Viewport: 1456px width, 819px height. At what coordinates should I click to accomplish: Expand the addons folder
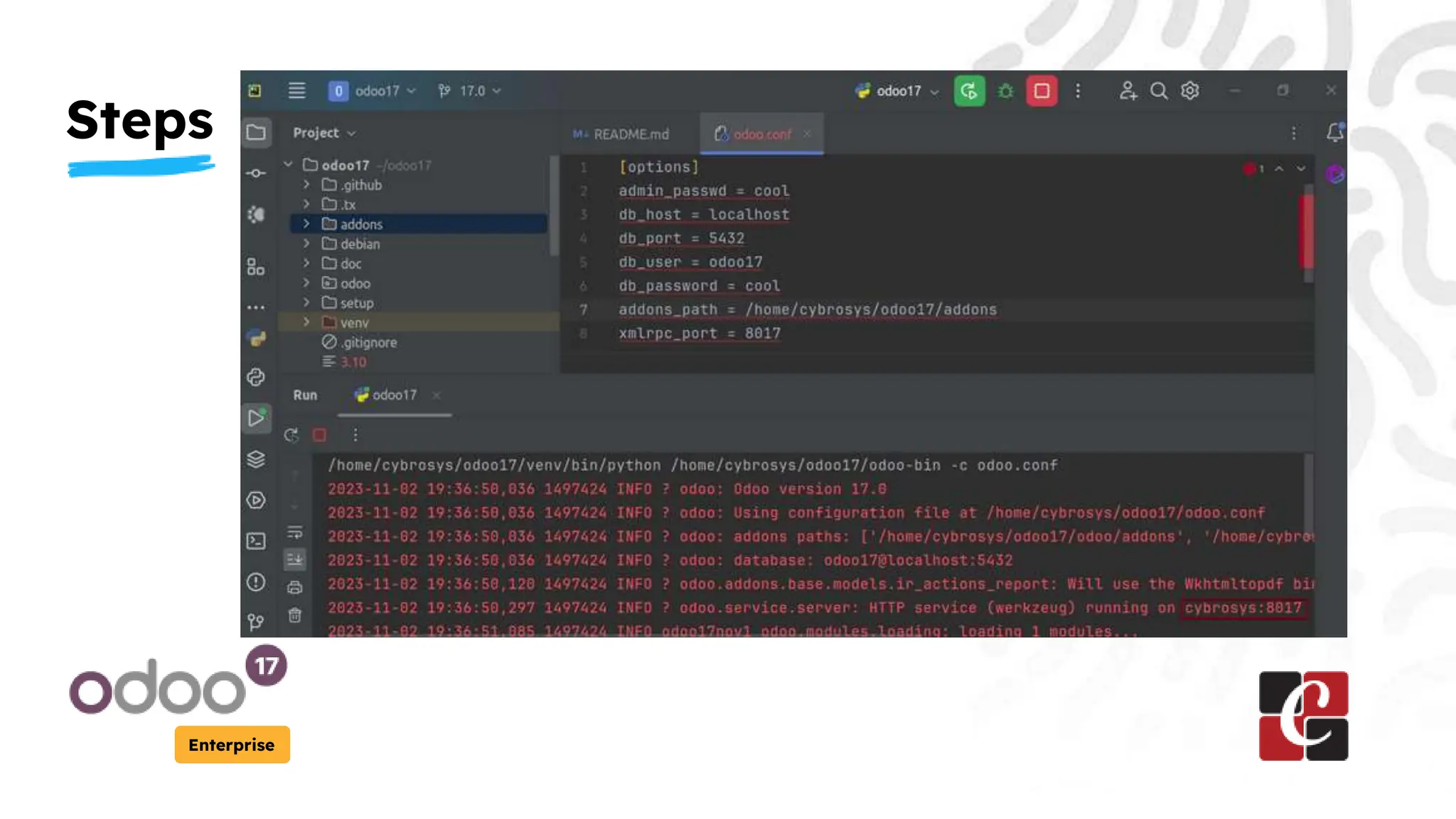(x=306, y=224)
